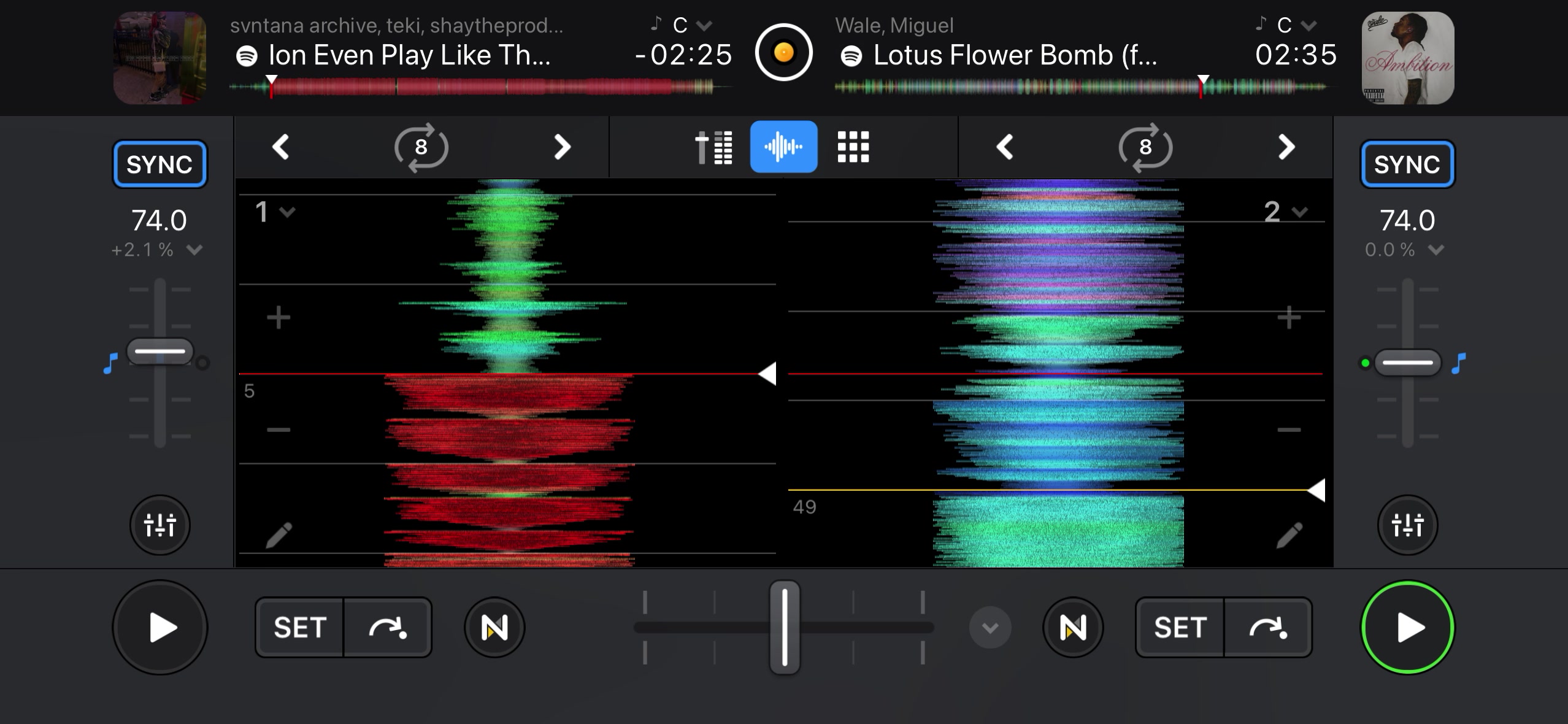1568x724 pixels.
Task: Open deck 2 tempo range dropdown
Action: 1435,250
